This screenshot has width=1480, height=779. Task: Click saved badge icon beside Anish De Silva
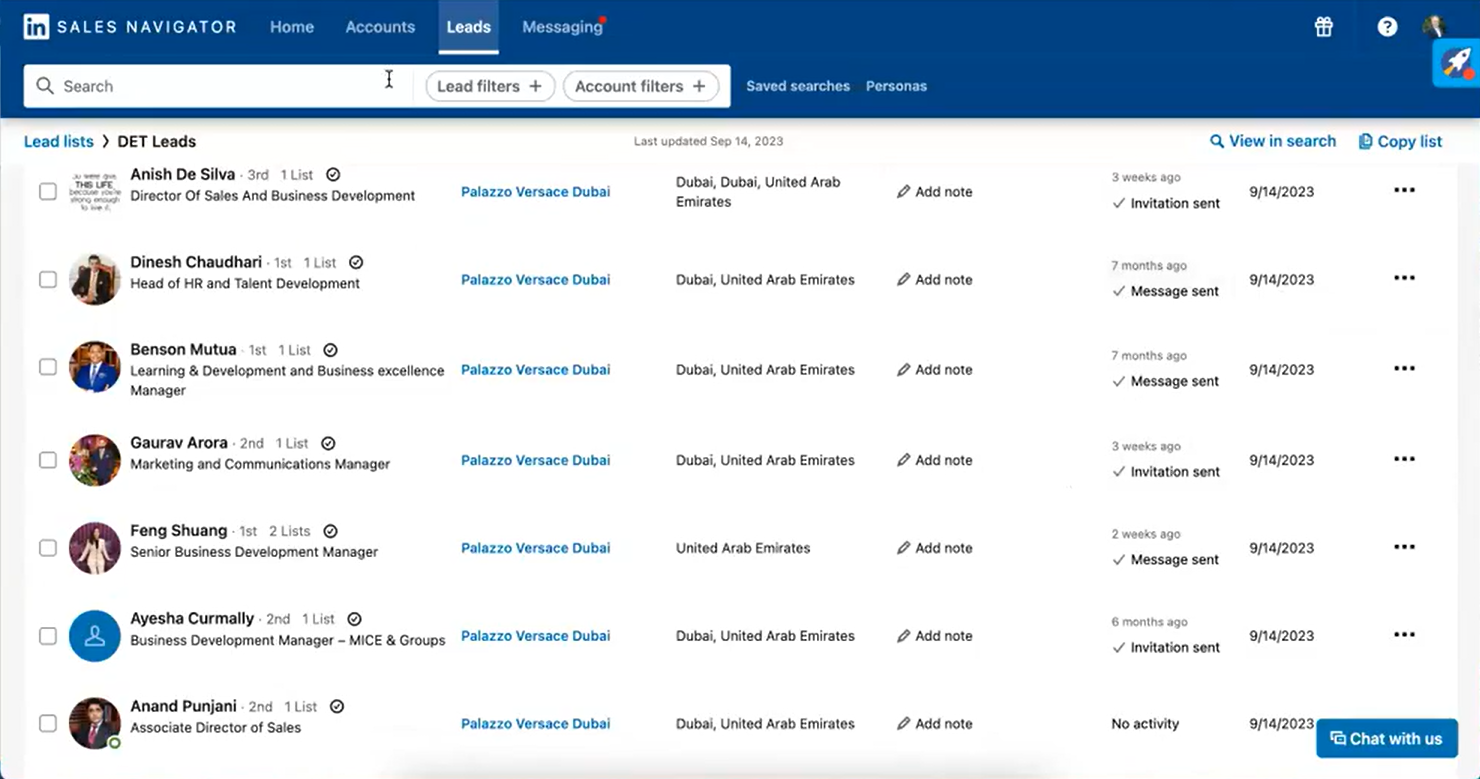pos(333,174)
